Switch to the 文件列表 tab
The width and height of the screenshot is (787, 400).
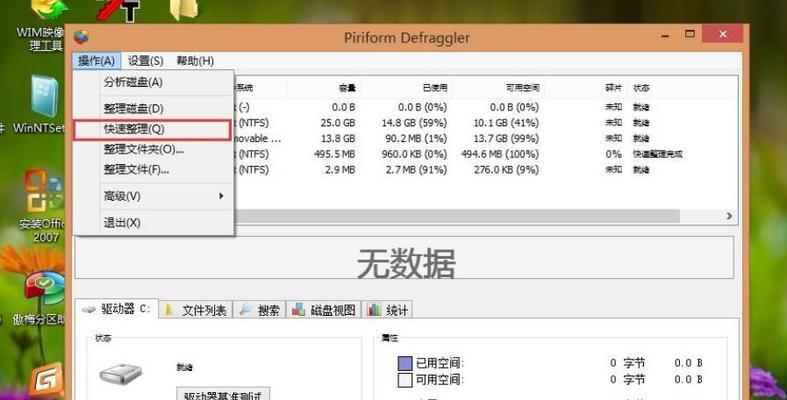click(196, 310)
